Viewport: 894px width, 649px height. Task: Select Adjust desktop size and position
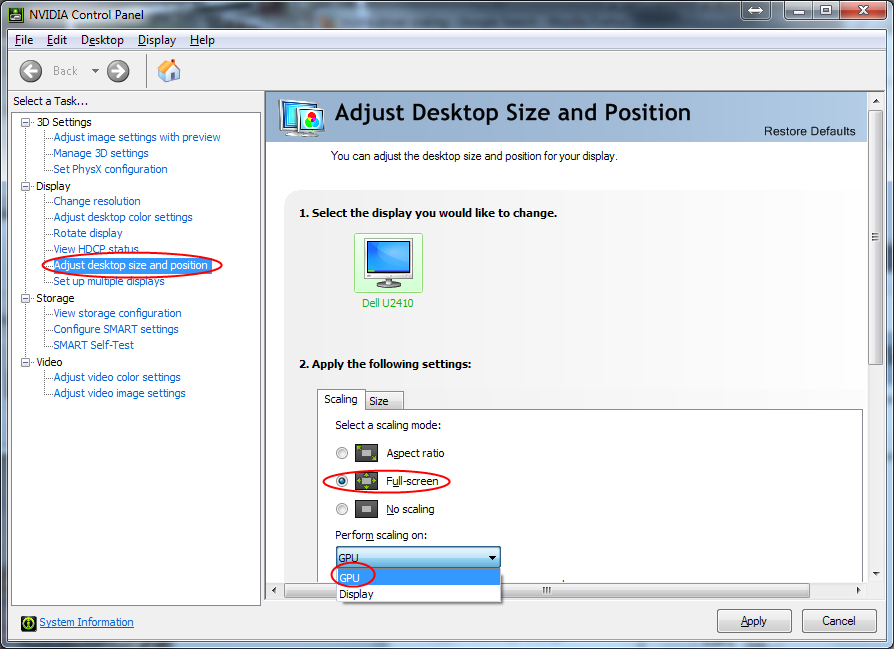[132, 265]
